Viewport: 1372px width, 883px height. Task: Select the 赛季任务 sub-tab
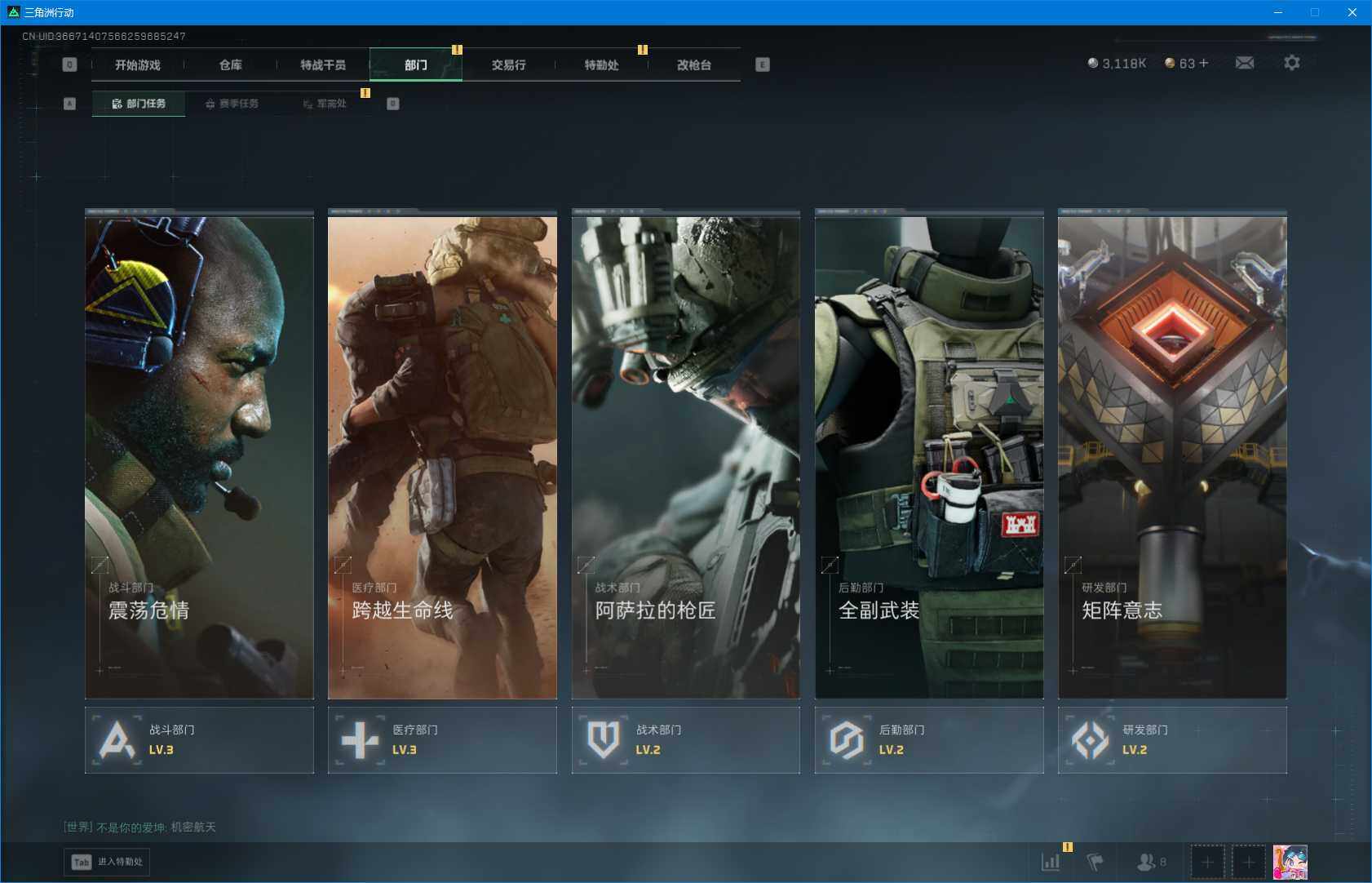coord(232,104)
